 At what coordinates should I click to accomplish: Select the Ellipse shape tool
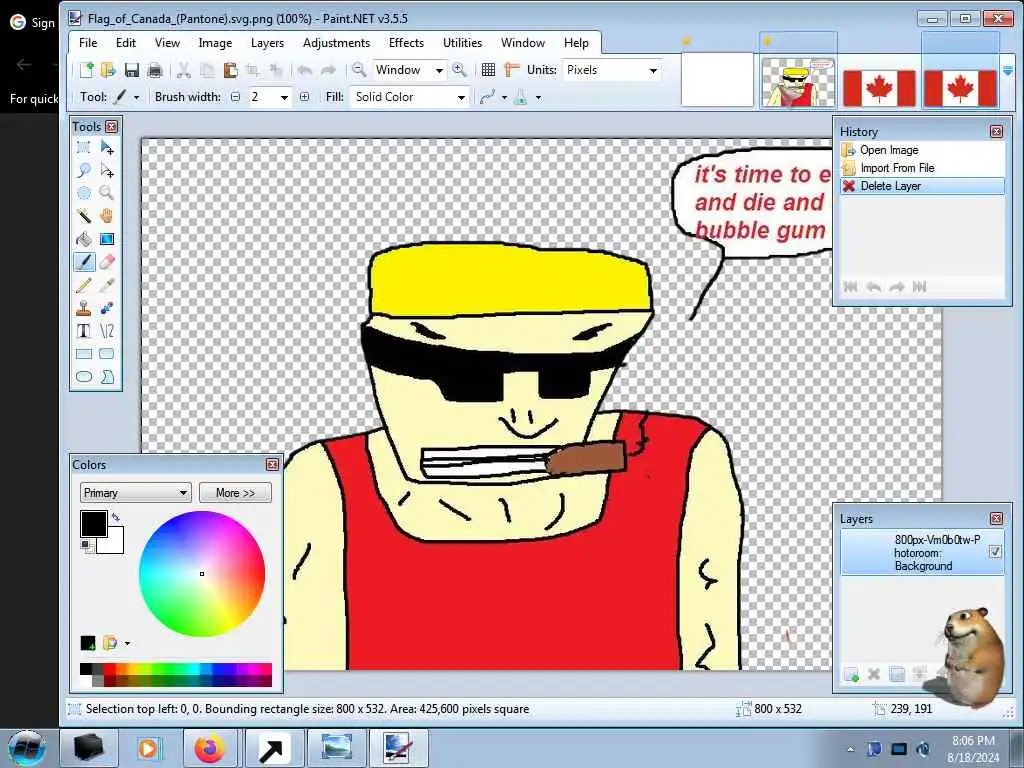click(84, 377)
